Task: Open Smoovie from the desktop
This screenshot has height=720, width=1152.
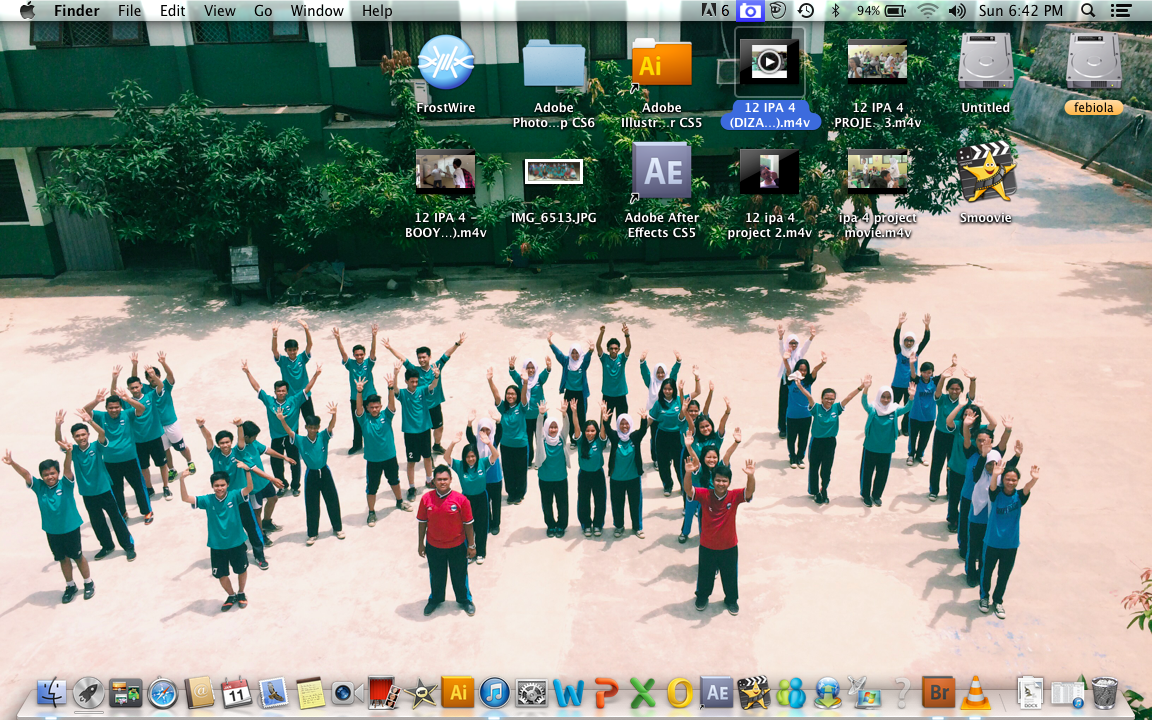Action: point(986,172)
